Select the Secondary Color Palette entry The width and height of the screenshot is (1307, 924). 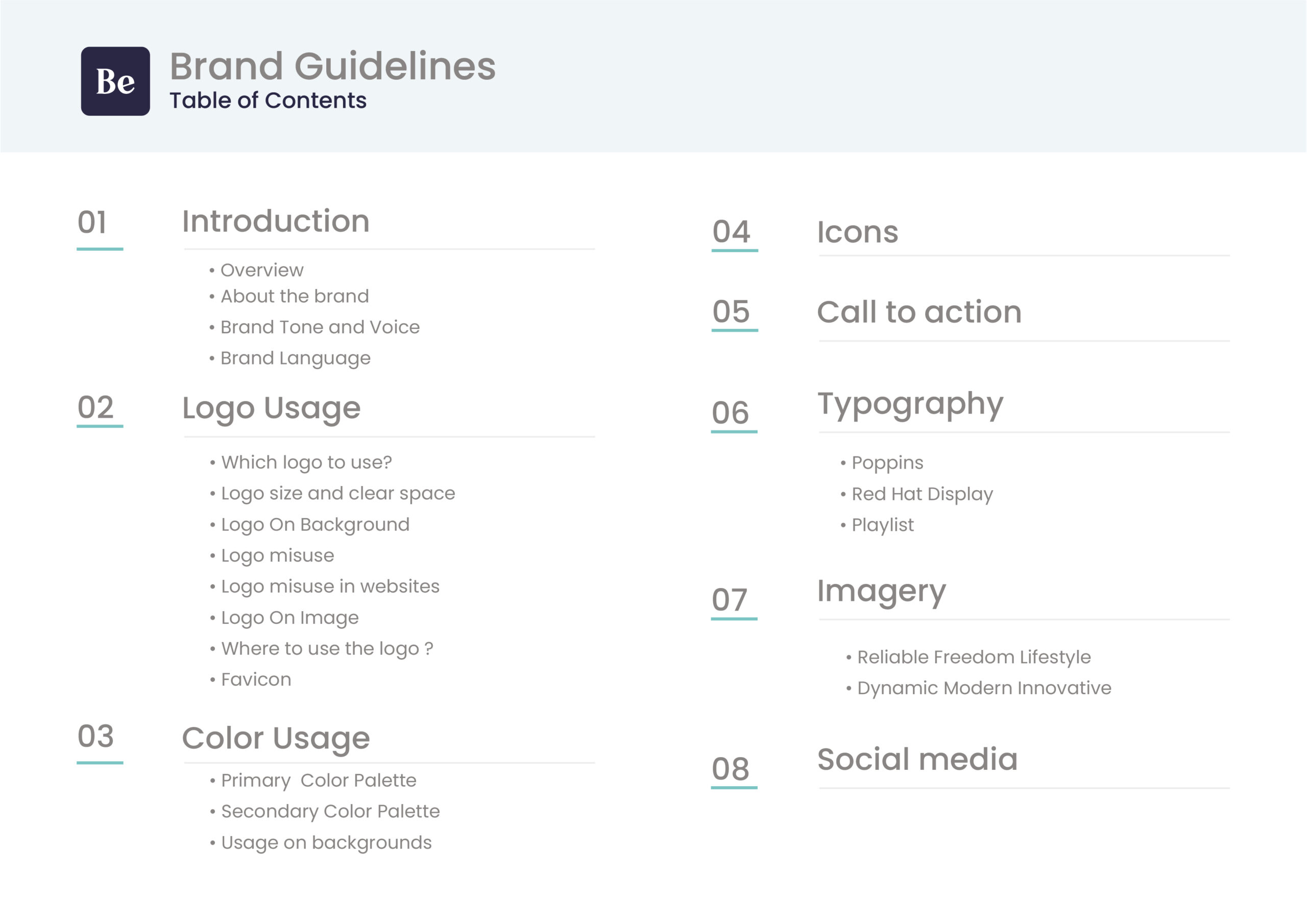point(330,811)
